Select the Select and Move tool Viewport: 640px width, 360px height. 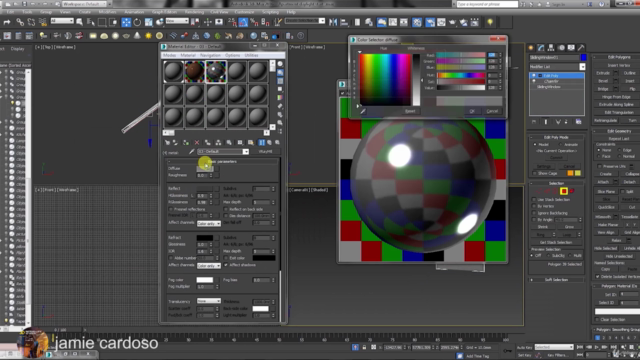pyautogui.click(x=127, y=22)
